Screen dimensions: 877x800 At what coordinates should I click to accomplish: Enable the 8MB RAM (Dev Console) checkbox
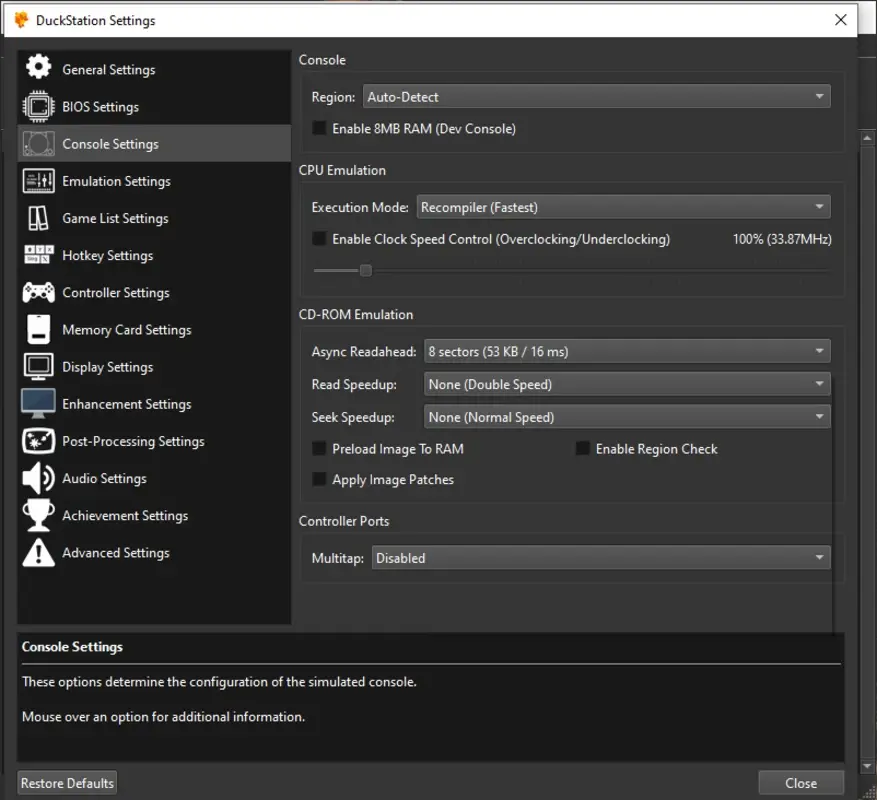click(x=319, y=128)
